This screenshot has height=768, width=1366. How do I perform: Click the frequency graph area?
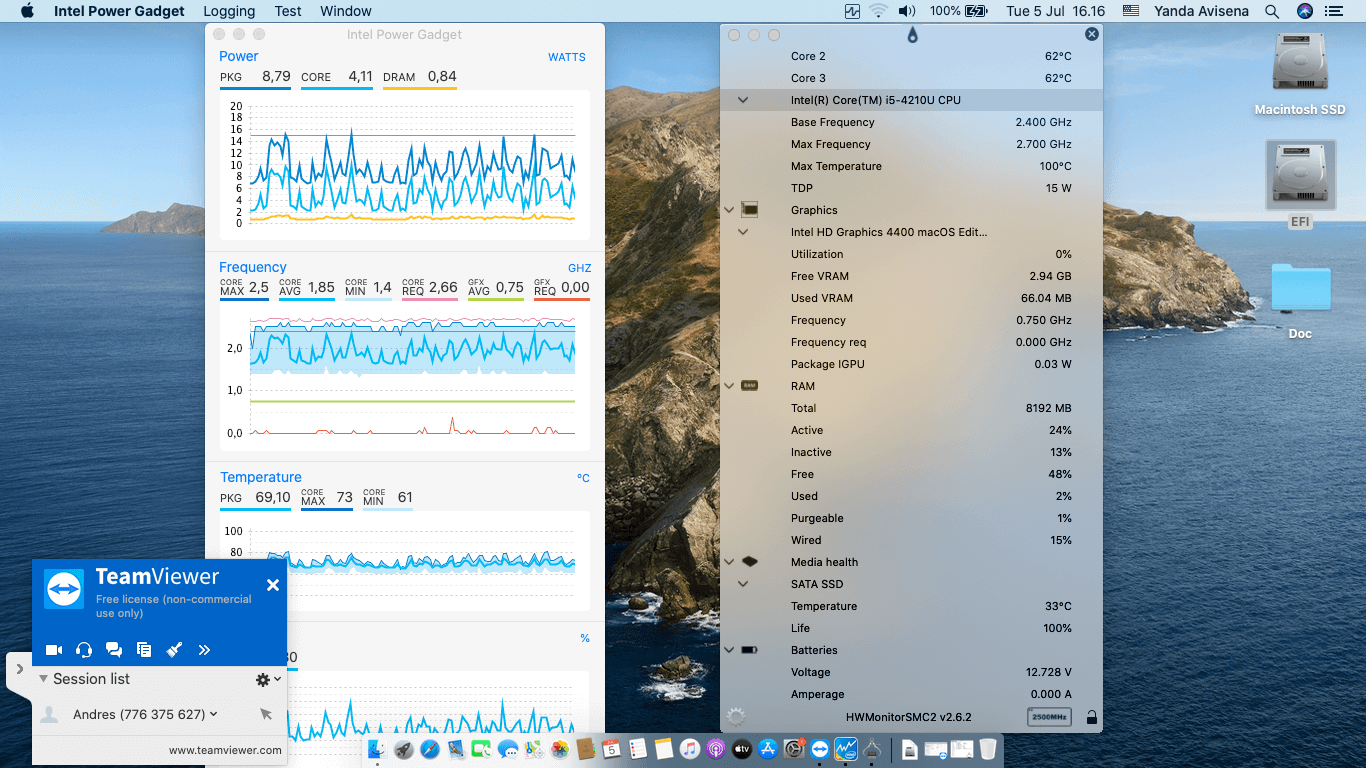pyautogui.click(x=404, y=375)
